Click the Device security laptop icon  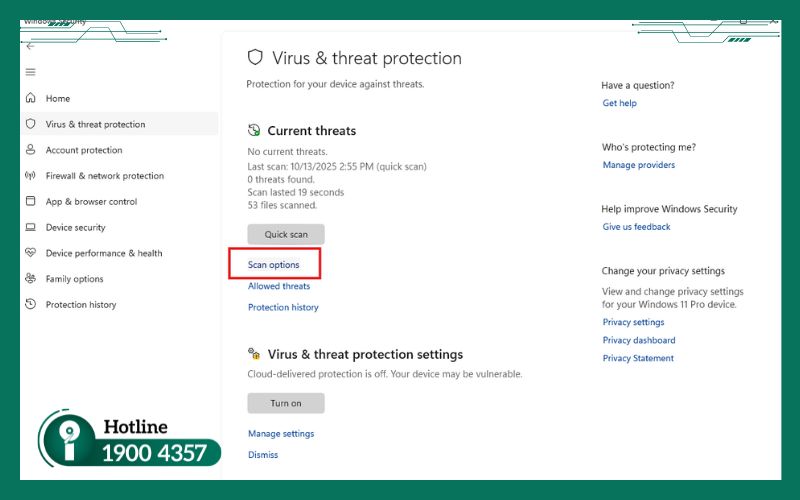[x=30, y=228]
